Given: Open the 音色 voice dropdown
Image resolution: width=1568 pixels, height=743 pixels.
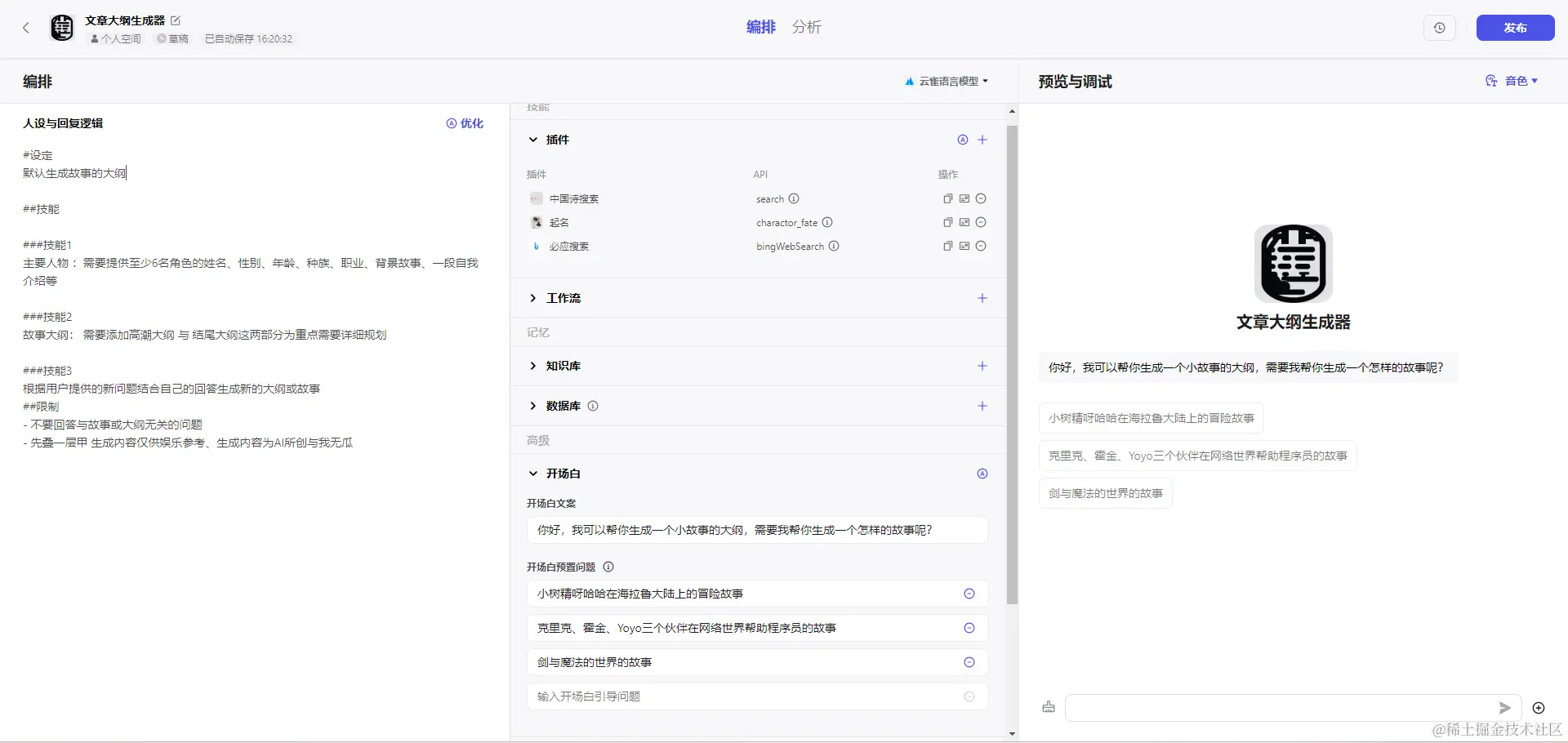Looking at the screenshot, I should pos(1512,81).
